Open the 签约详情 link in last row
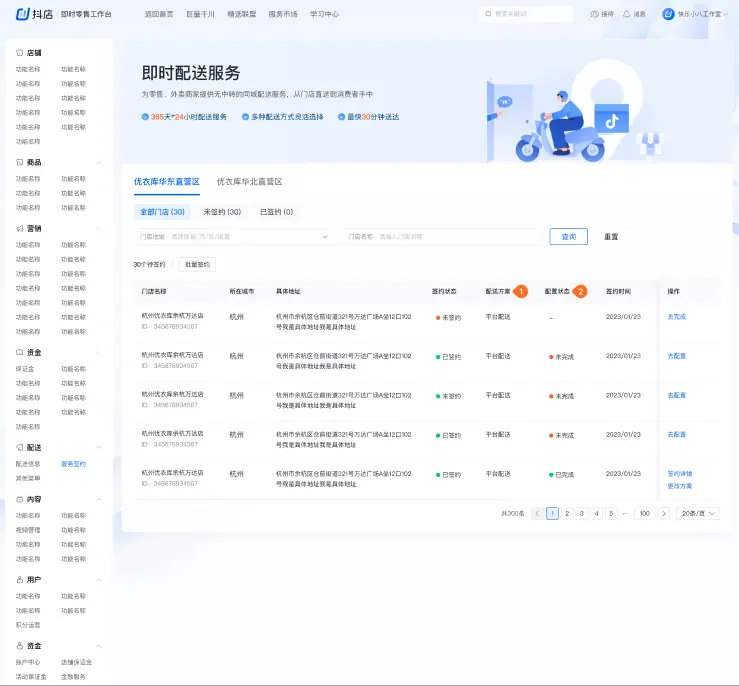Viewport: 739px width, 686px height. click(680, 474)
